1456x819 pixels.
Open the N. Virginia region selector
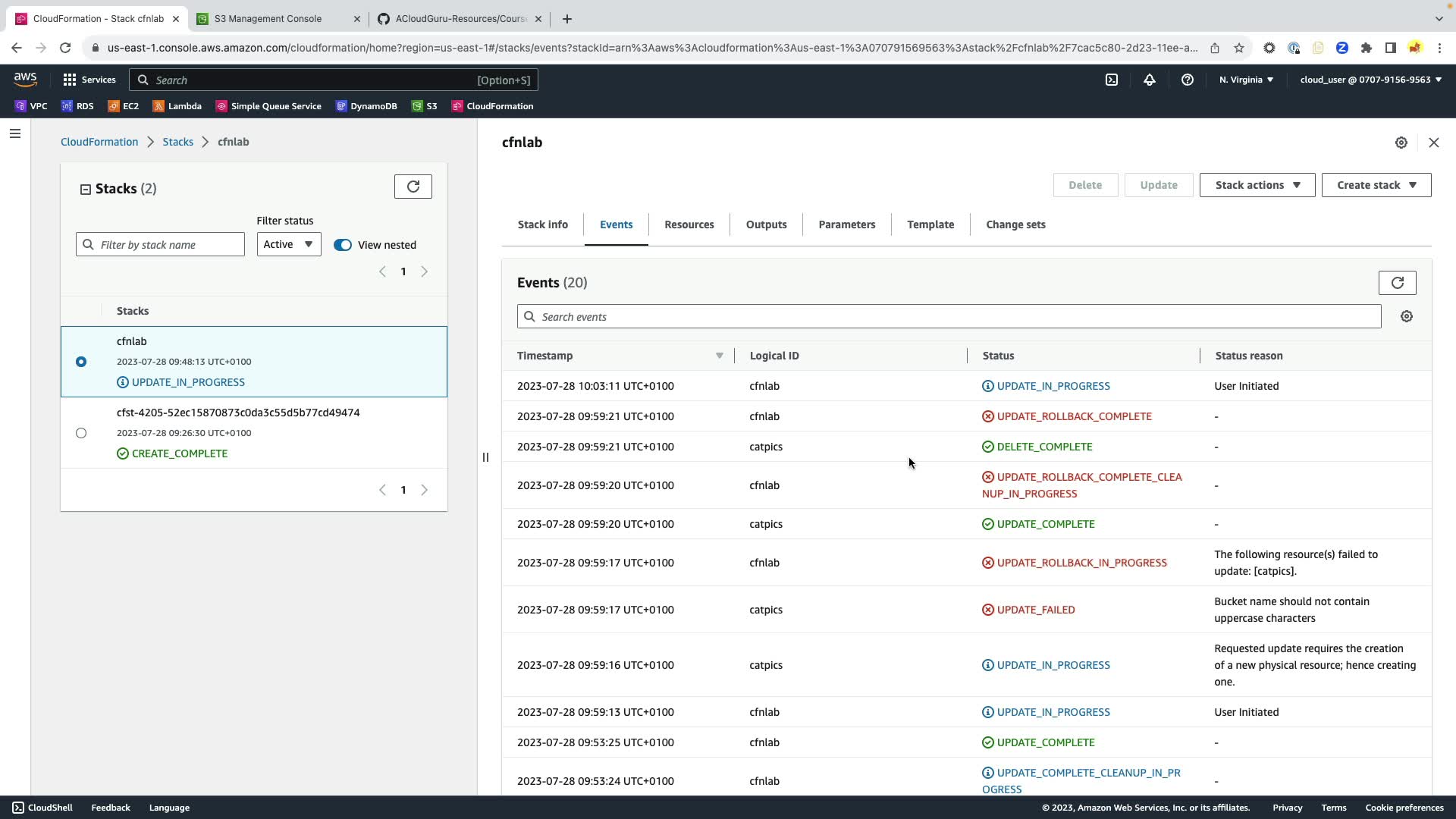tap(1246, 80)
